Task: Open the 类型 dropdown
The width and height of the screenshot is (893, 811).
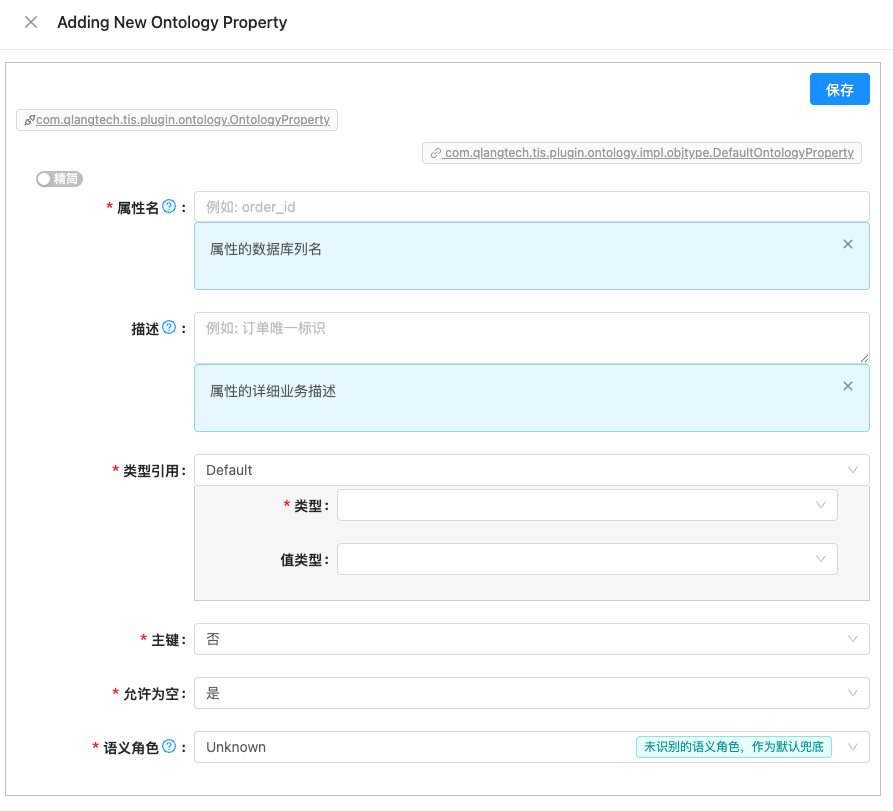Action: (587, 505)
